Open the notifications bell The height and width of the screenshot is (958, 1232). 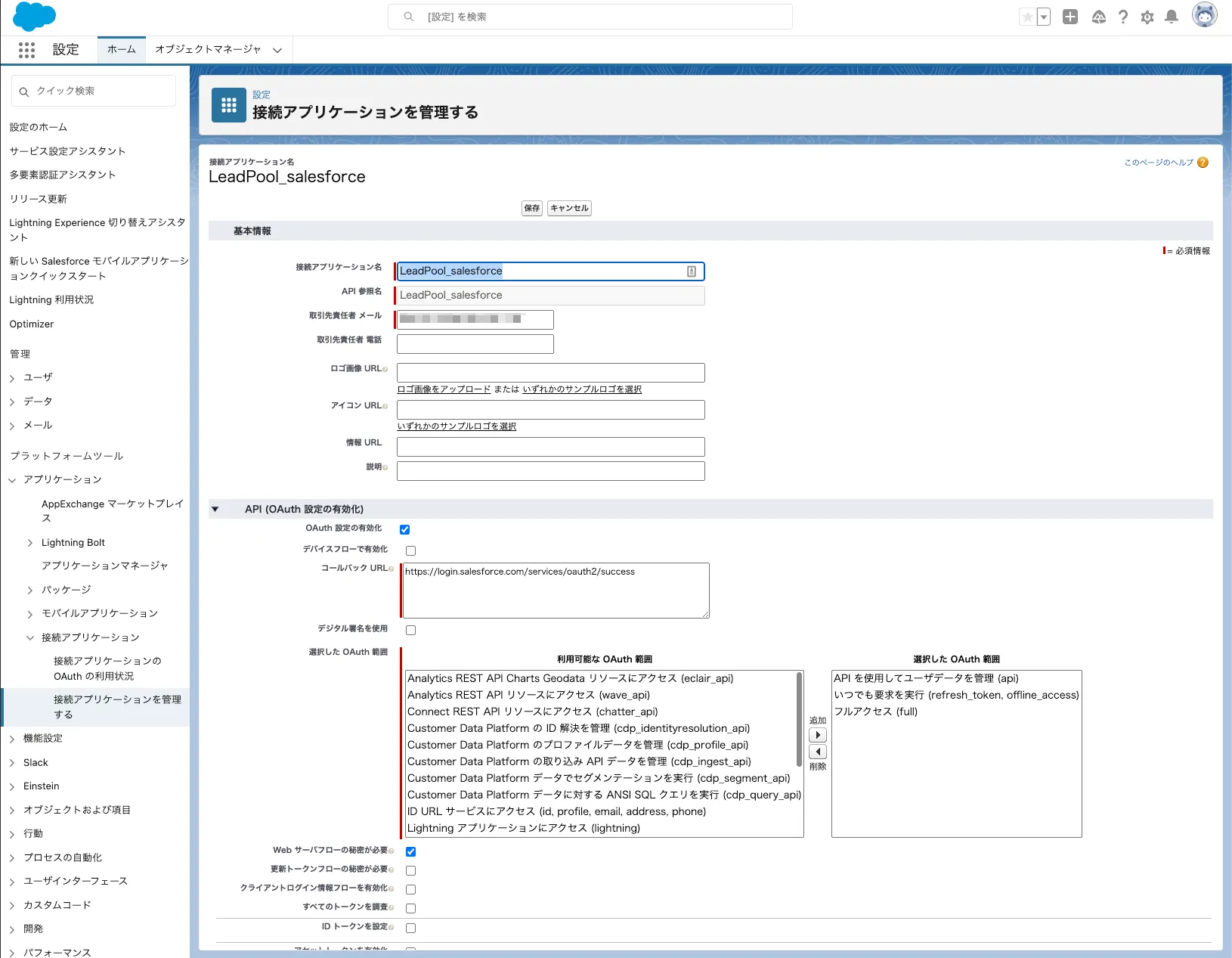[1172, 17]
